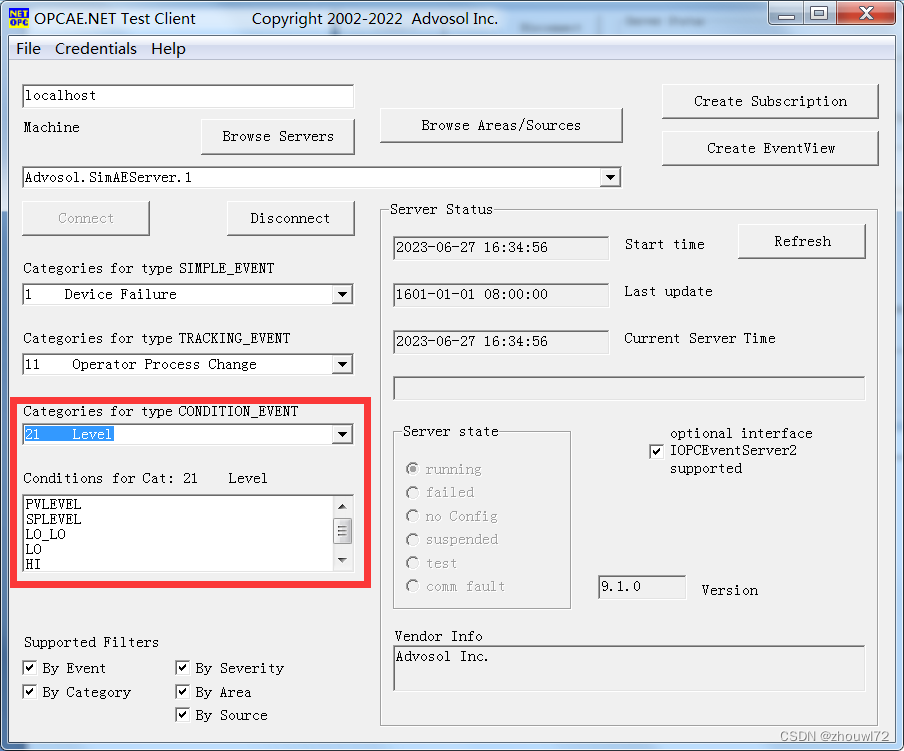Click conditions list scroll up arrow
The width and height of the screenshot is (904, 751).
click(x=342, y=506)
